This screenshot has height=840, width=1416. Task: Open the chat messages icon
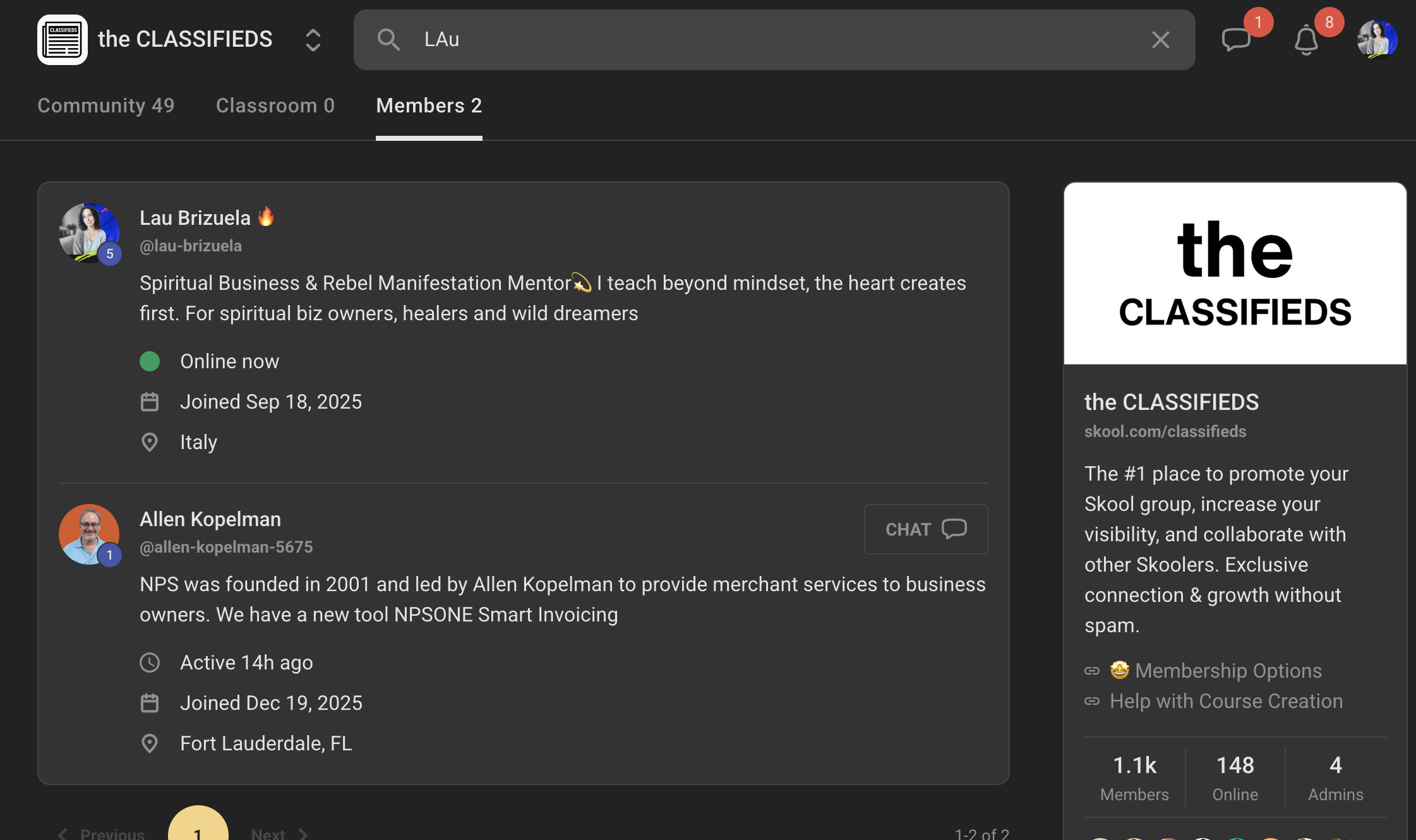tap(1235, 39)
